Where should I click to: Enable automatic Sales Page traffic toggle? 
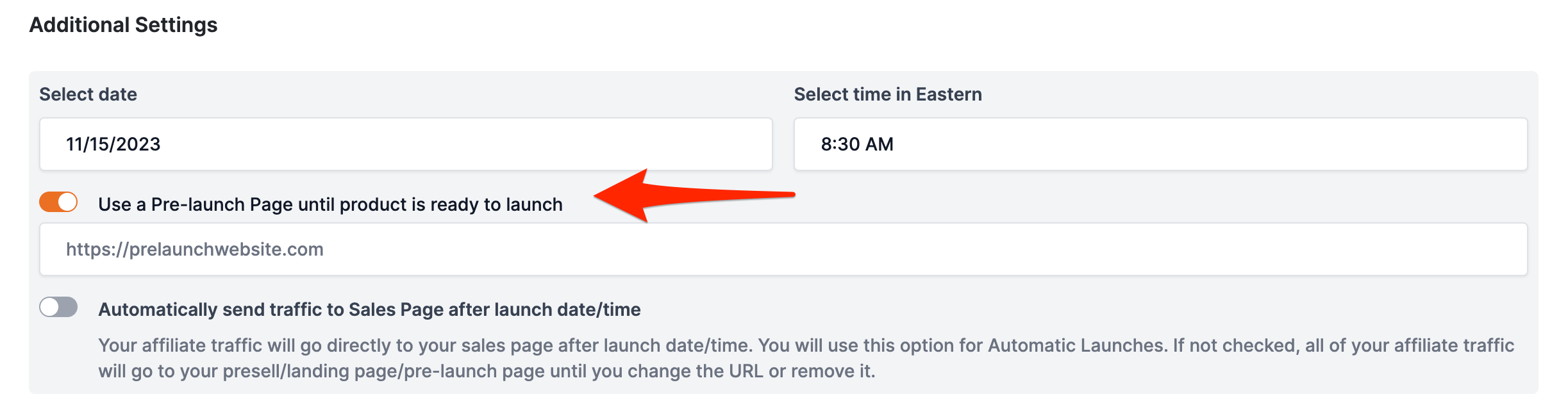tap(58, 307)
